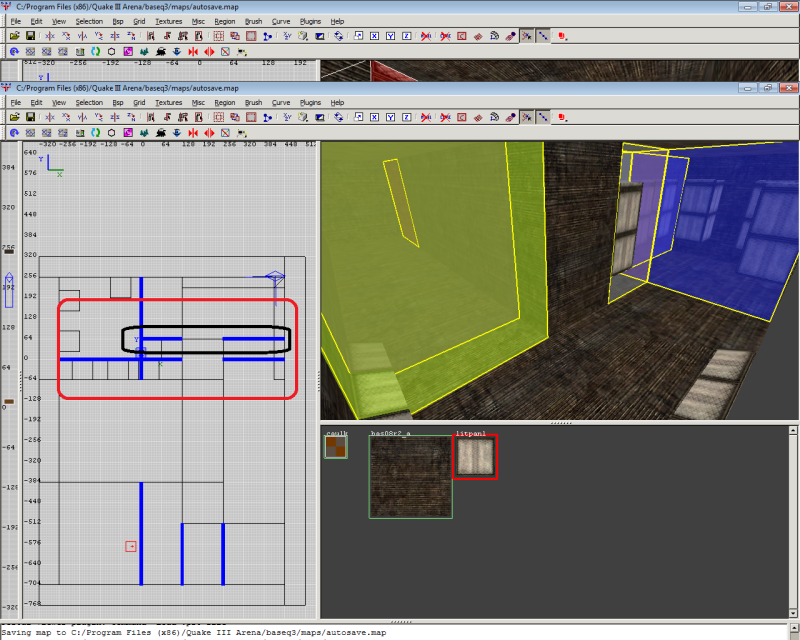
Task: Click Change Views XYZ icon in front window
Action: tap(287, 117)
